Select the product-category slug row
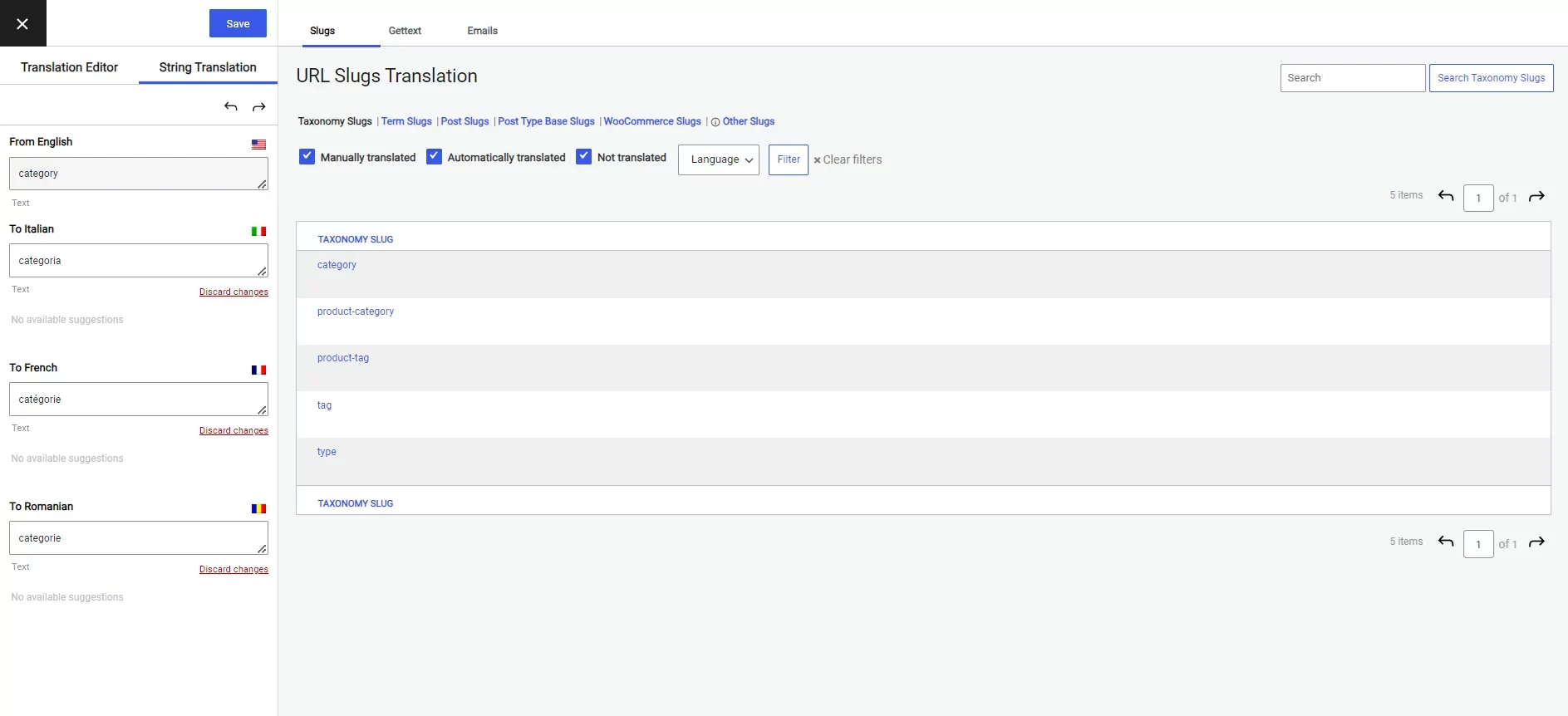The width and height of the screenshot is (1568, 716). [x=356, y=311]
